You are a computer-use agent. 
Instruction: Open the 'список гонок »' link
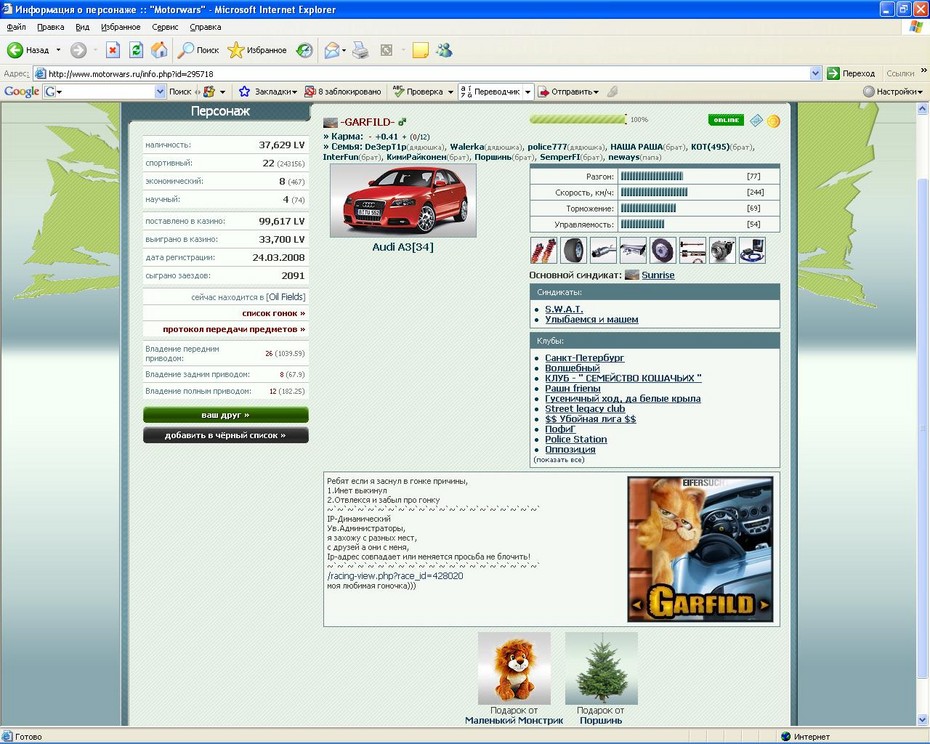click(x=273, y=313)
